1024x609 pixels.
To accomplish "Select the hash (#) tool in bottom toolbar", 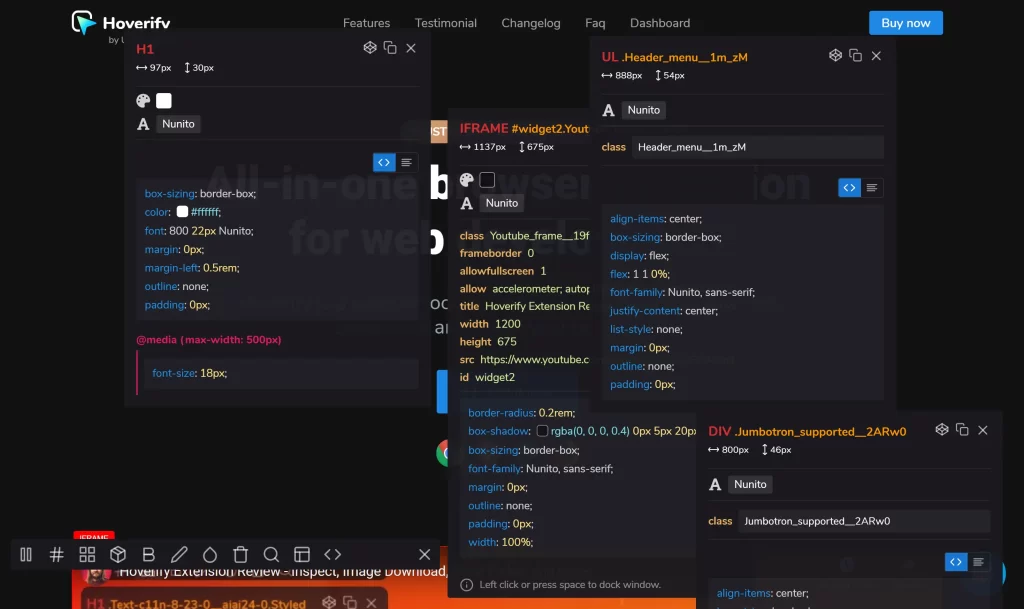I will point(57,554).
